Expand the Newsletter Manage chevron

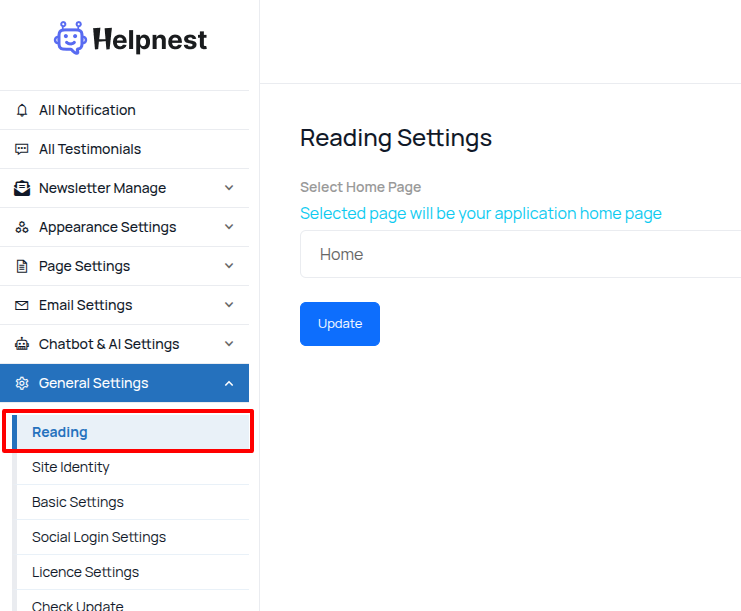229,188
